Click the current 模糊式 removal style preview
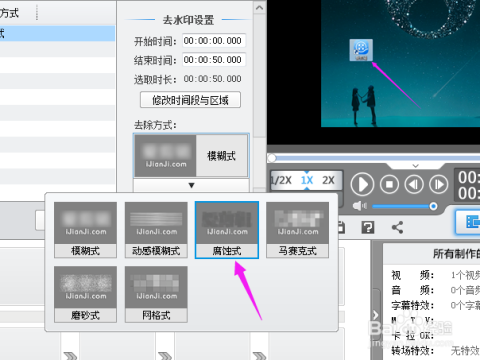Viewport: 480px width, 360px height. (191, 156)
